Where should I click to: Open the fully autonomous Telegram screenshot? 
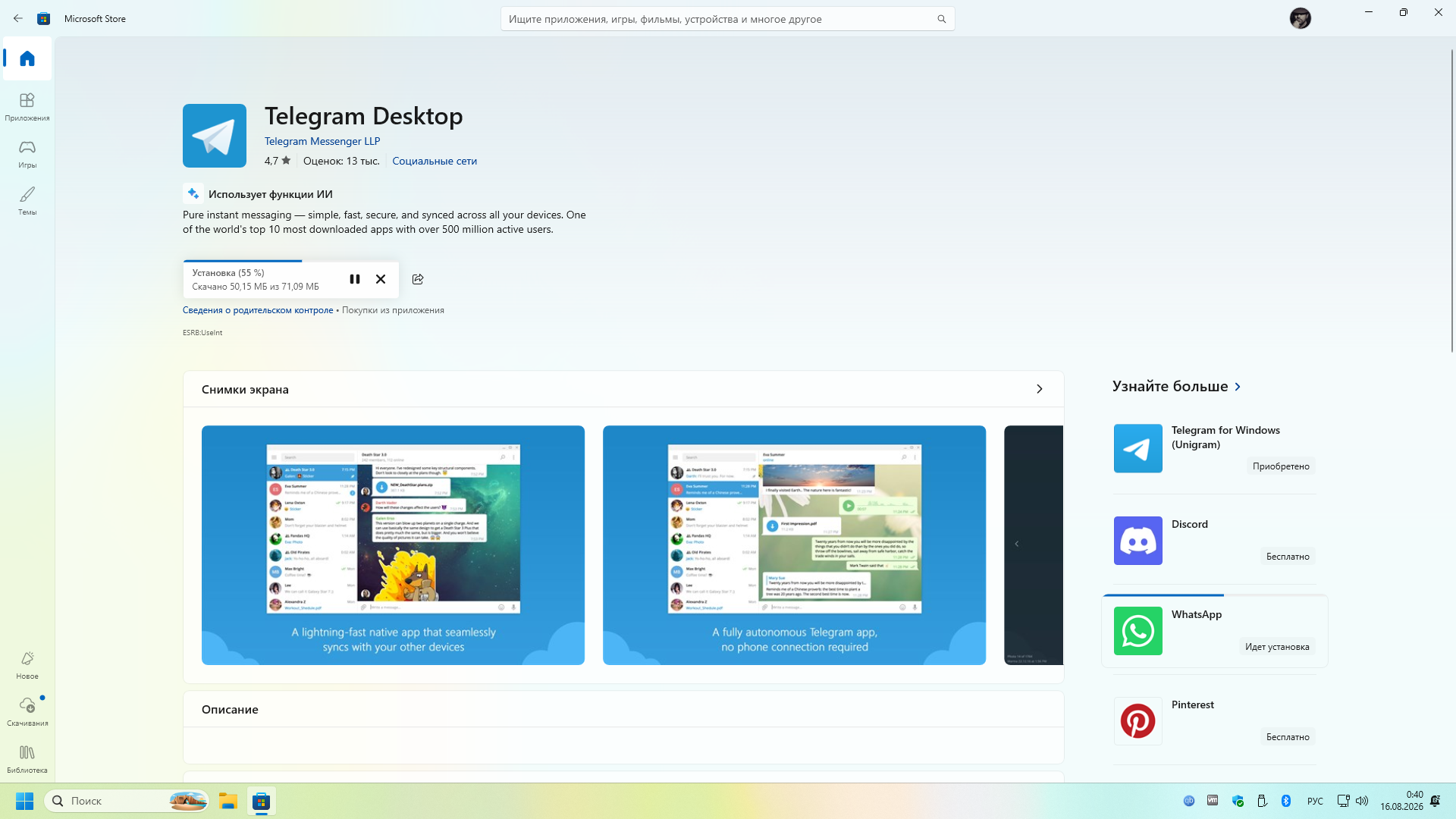794,545
